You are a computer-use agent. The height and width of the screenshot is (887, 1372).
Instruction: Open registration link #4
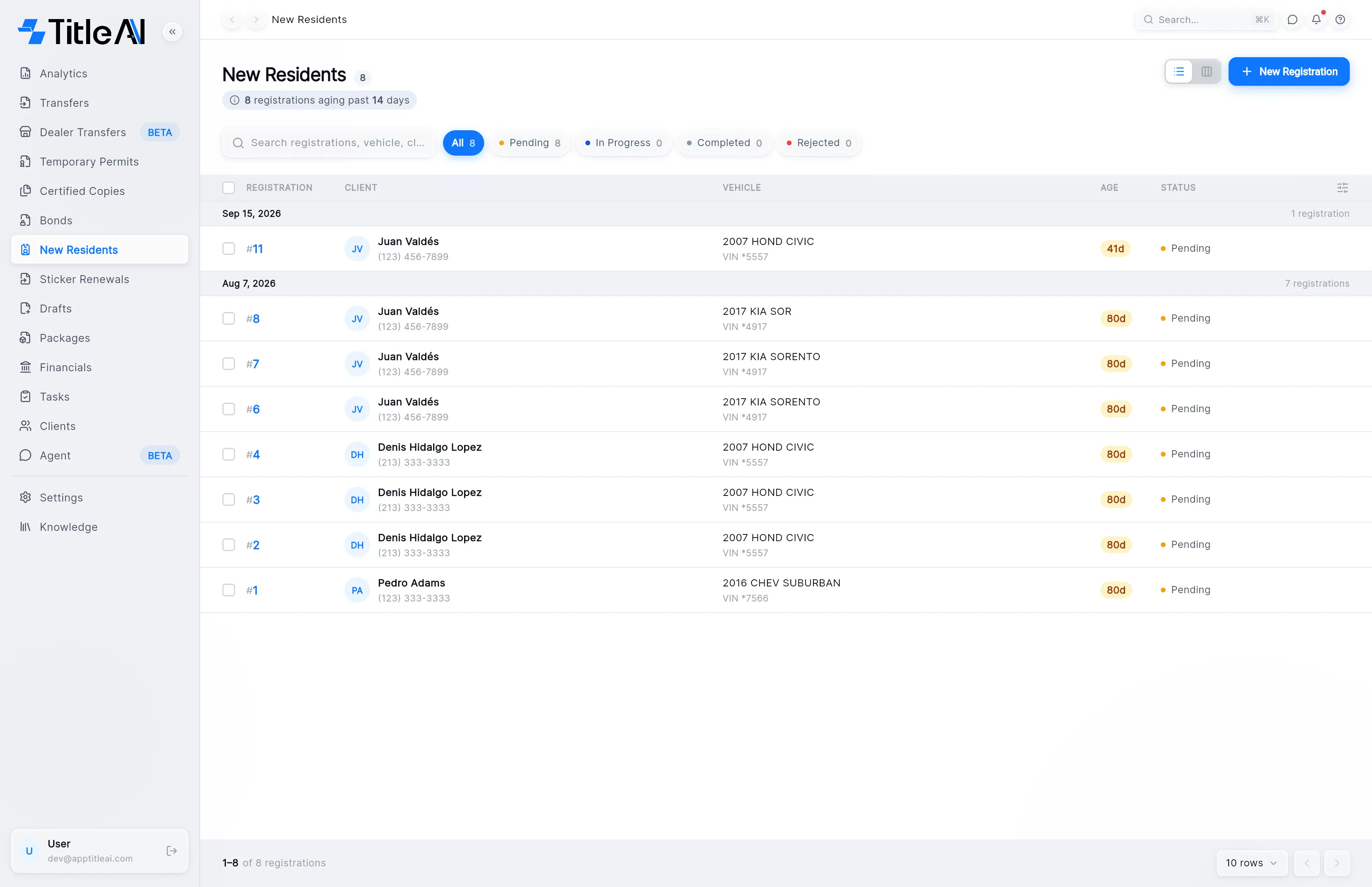253,455
